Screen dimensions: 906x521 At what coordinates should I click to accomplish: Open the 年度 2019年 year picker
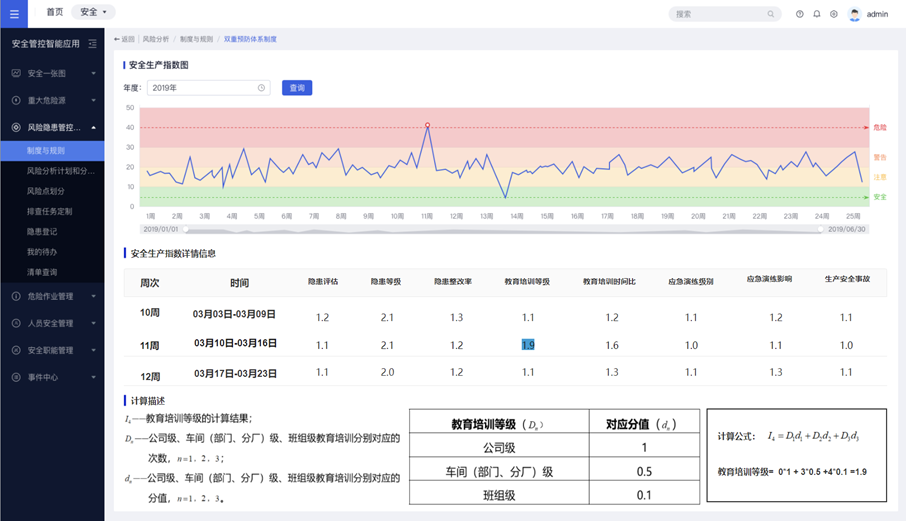tap(208, 88)
